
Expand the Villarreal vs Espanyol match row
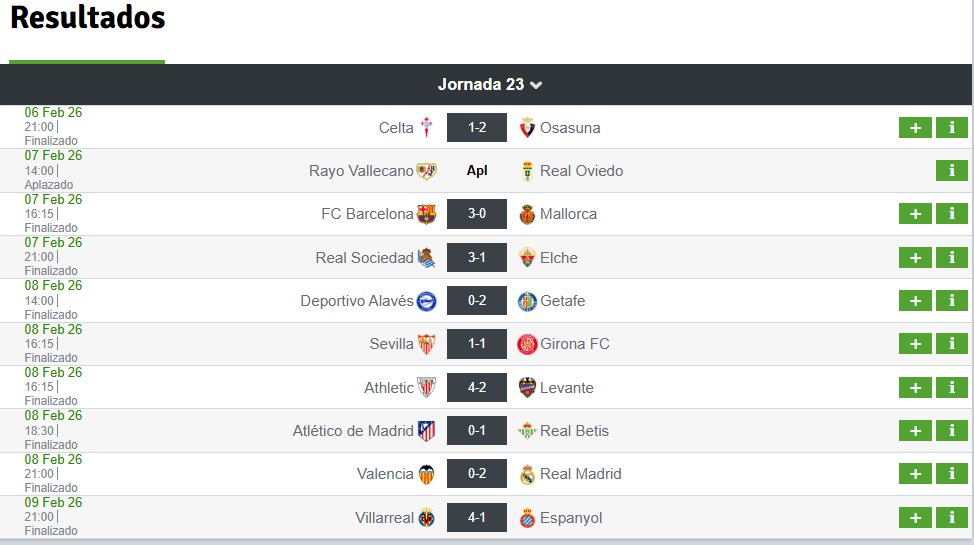tap(915, 518)
